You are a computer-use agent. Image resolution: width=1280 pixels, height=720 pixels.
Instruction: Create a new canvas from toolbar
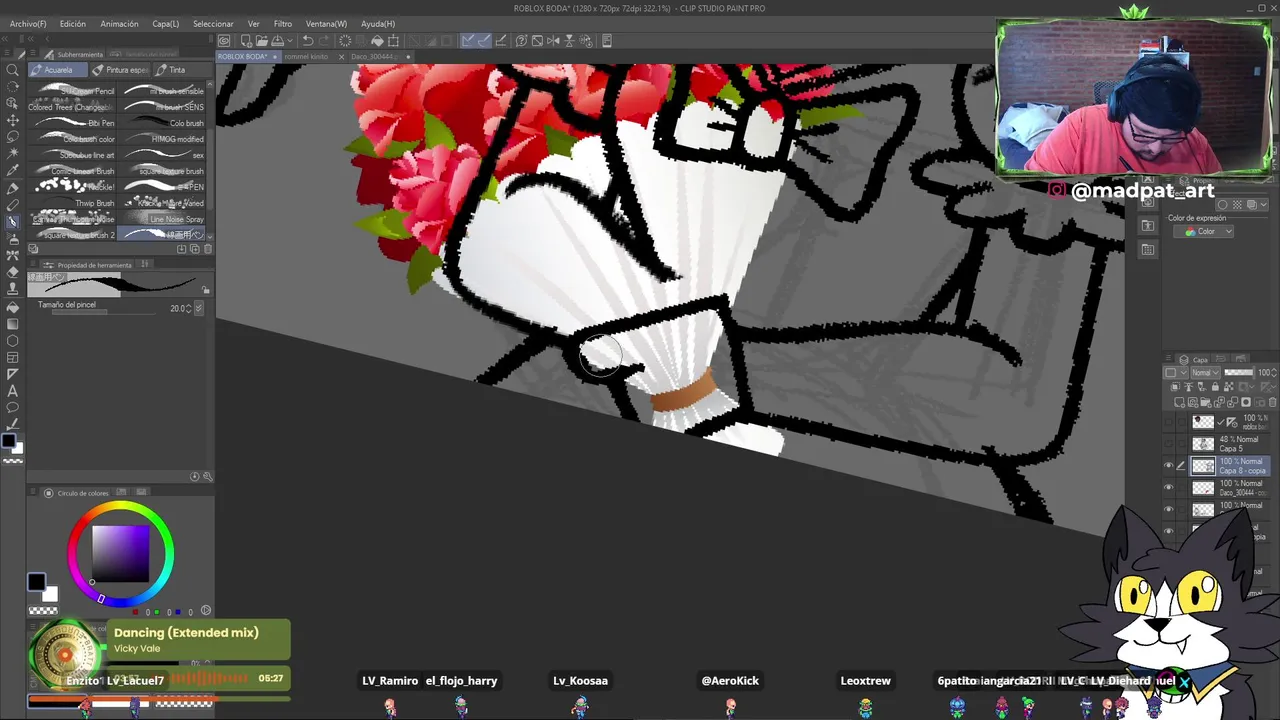tap(246, 41)
